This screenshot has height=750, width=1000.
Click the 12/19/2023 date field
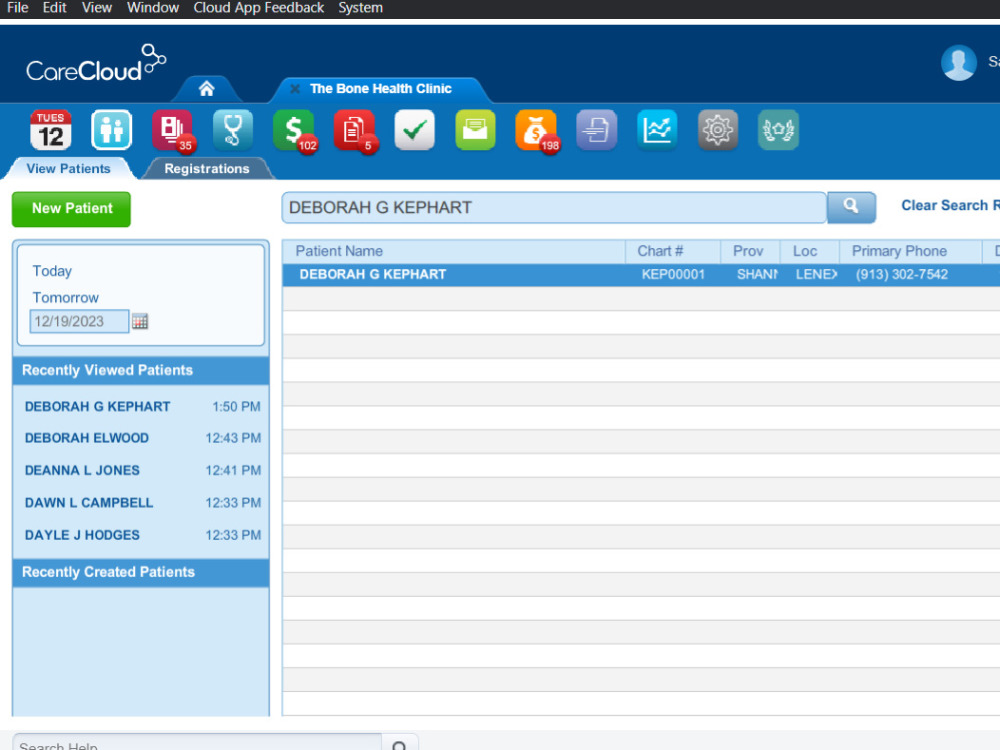click(79, 321)
